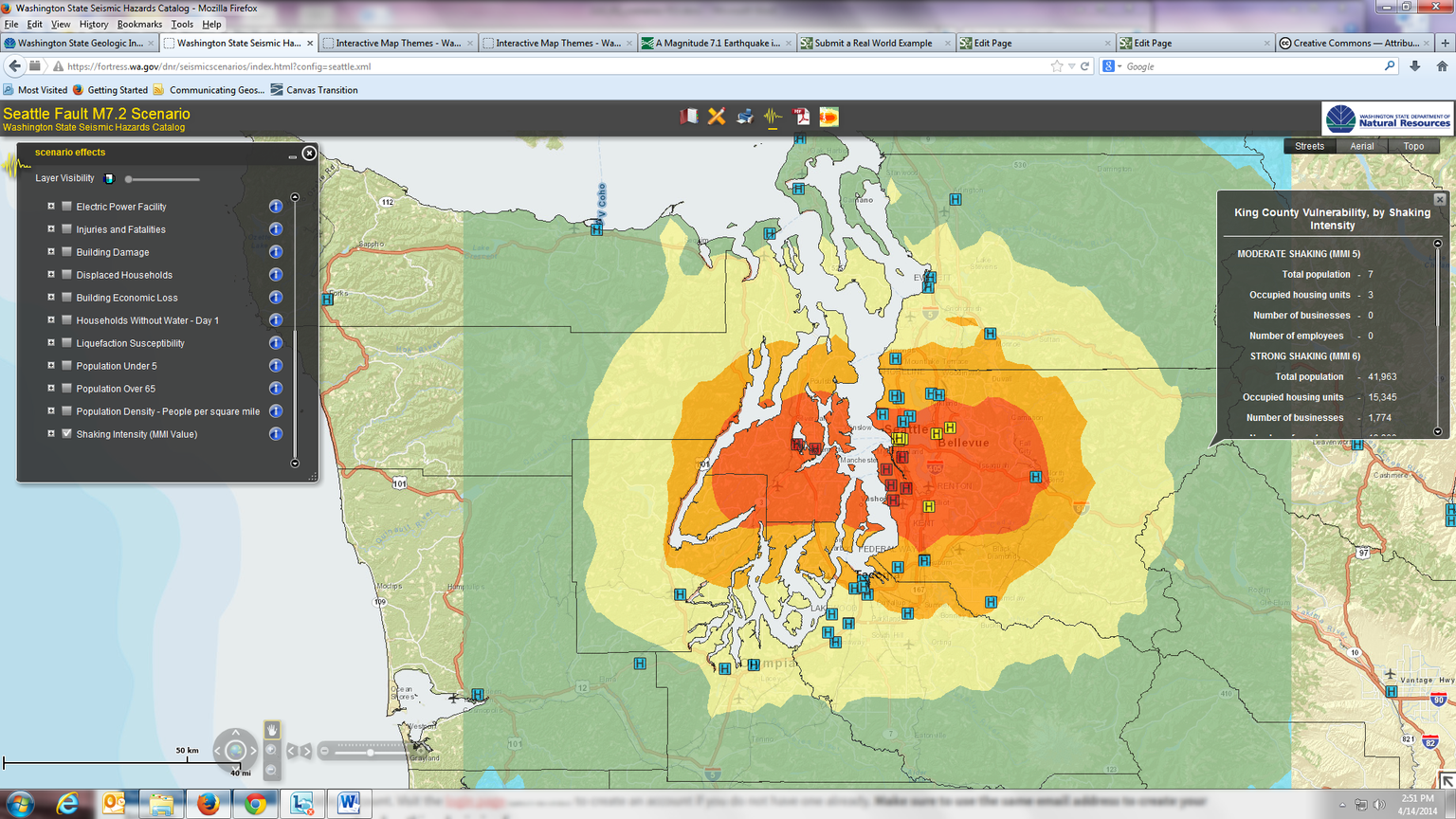
Task: Expand the Households Without Water - Day 1 entry
Action: (50, 319)
